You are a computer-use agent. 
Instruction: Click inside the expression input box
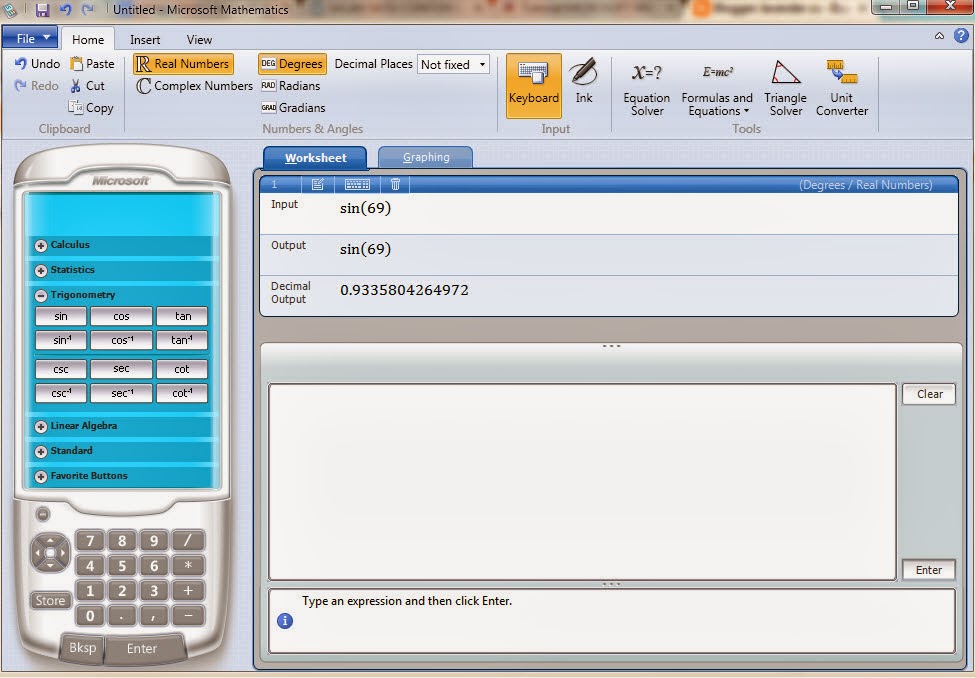pos(582,482)
